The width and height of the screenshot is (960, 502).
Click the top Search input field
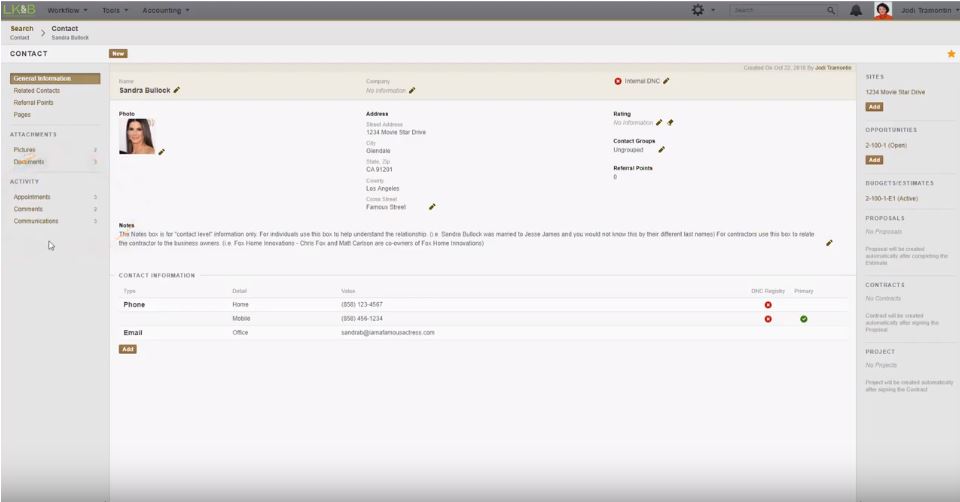778,10
